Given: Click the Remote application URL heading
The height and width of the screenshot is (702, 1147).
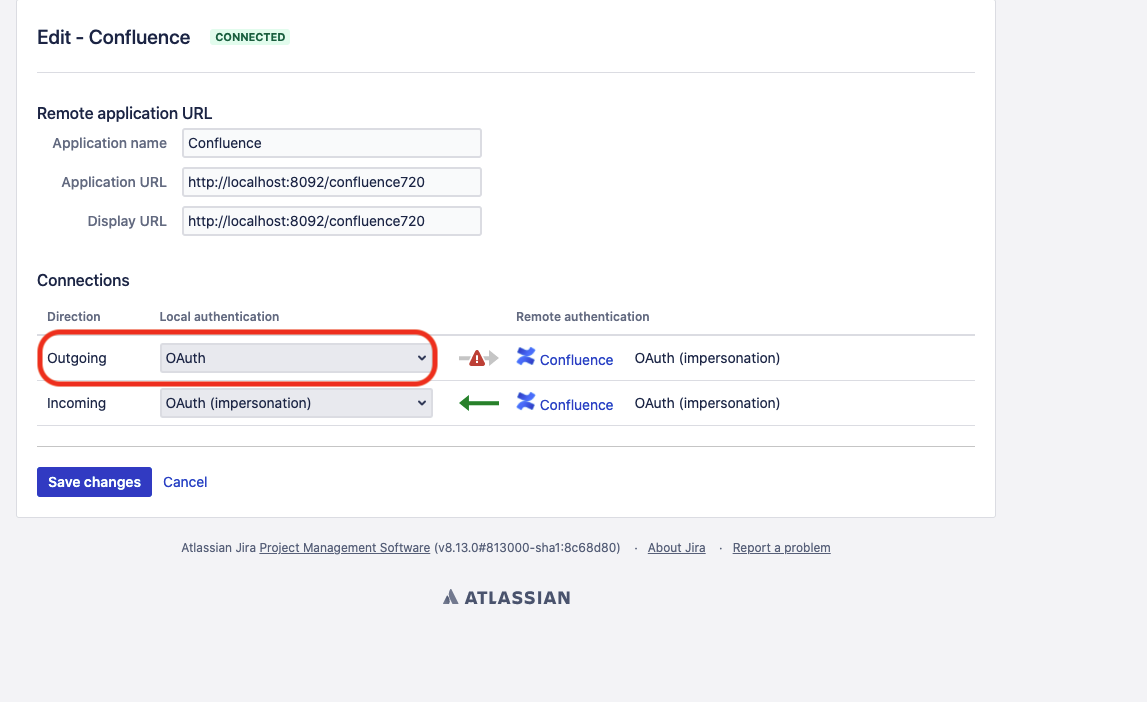Looking at the screenshot, I should pos(124,113).
